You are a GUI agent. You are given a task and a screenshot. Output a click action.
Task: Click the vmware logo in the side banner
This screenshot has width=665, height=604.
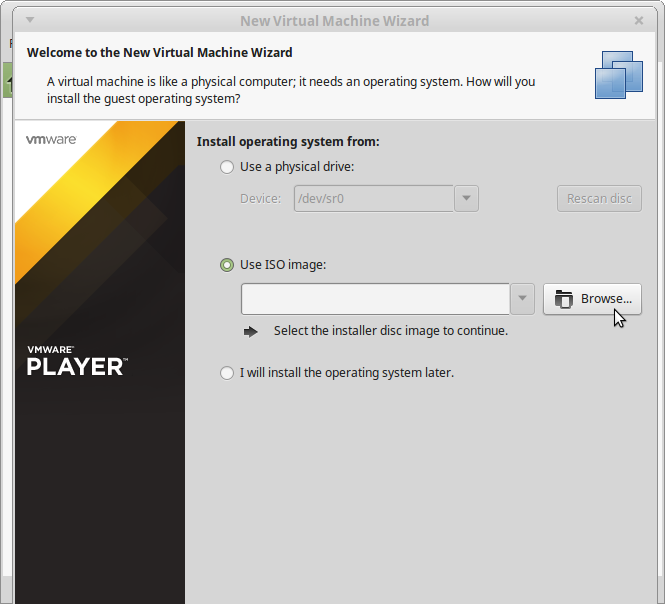pos(51,140)
